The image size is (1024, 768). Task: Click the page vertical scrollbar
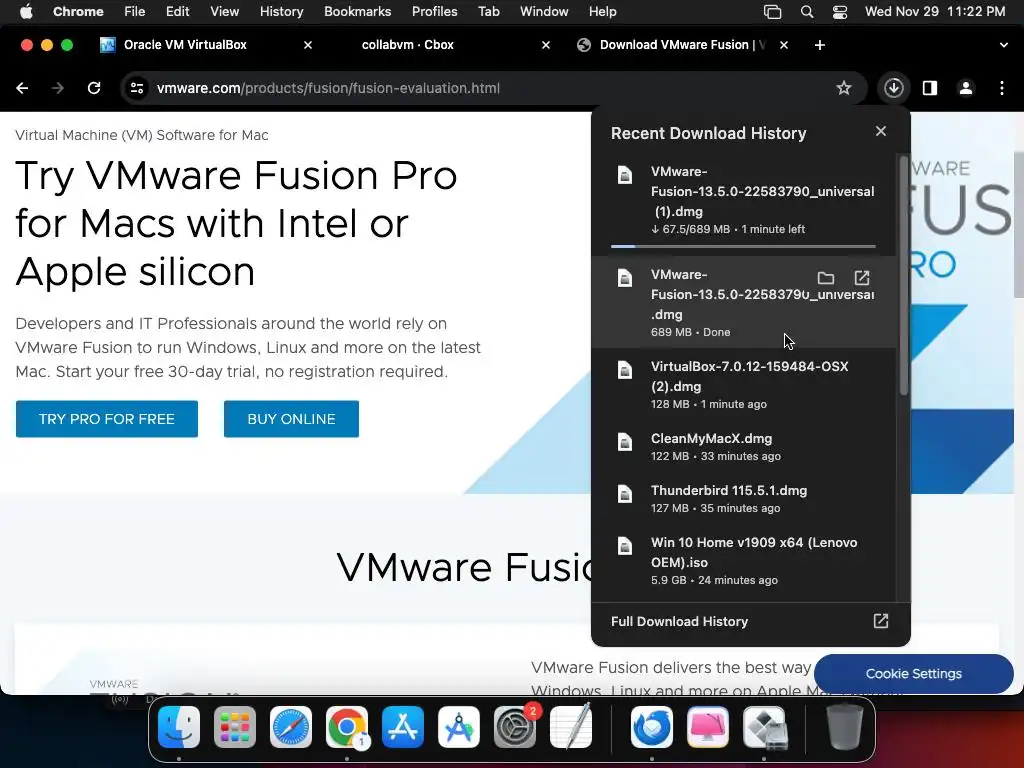1018,224
